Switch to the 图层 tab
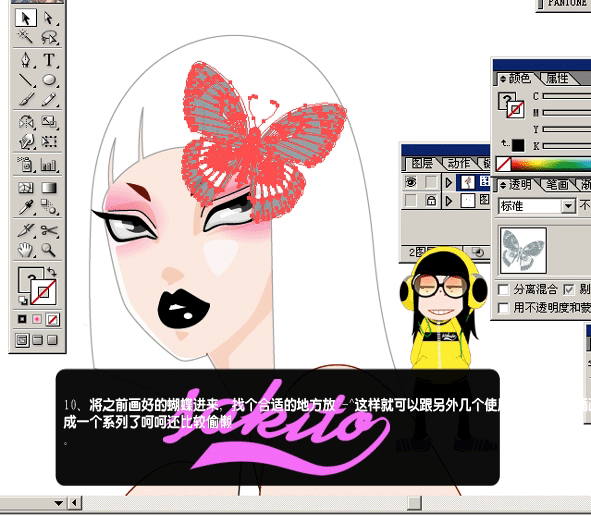 tap(422, 163)
